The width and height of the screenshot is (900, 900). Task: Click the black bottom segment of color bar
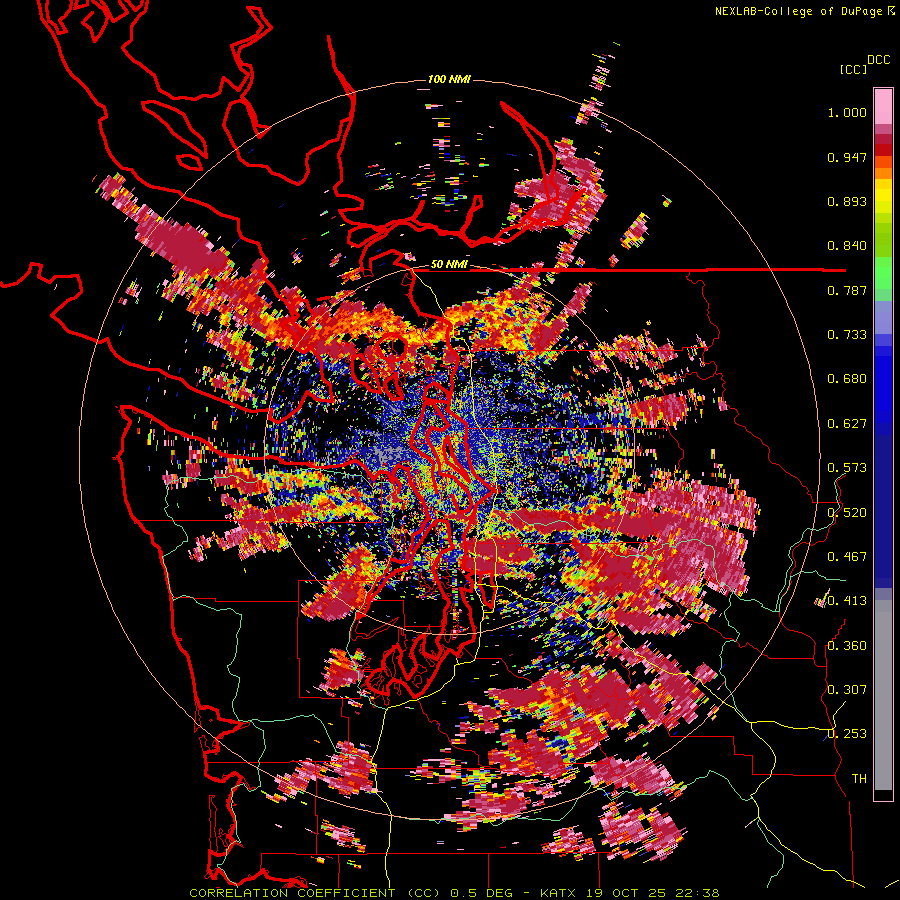coord(883,794)
